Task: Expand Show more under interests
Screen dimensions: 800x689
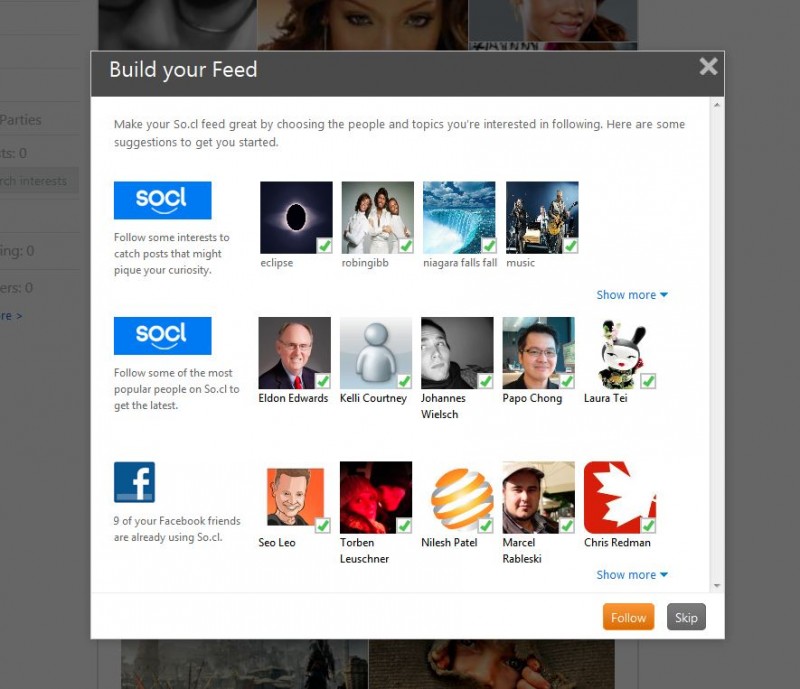Action: click(632, 295)
